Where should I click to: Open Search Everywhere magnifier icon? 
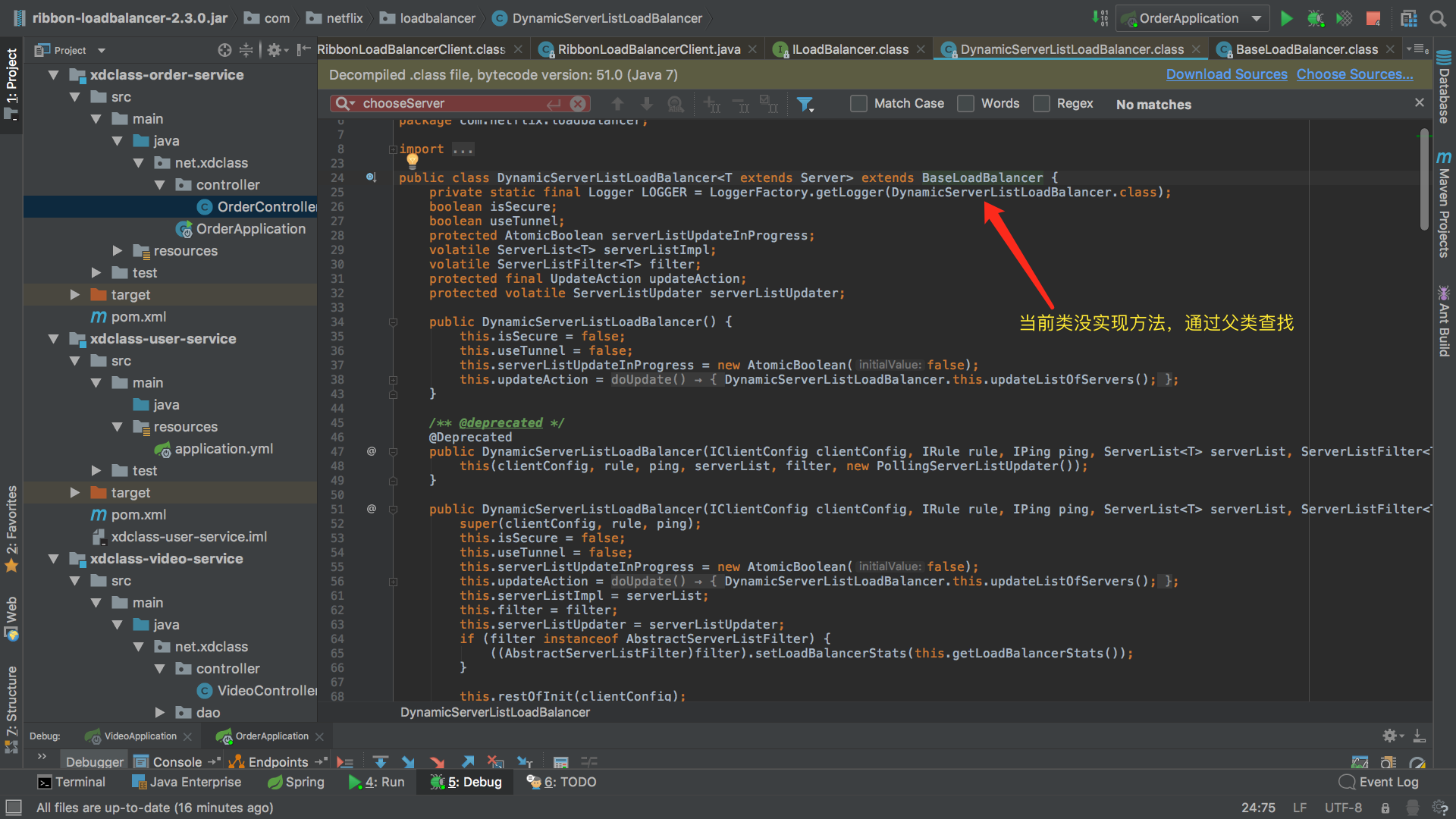point(1437,18)
